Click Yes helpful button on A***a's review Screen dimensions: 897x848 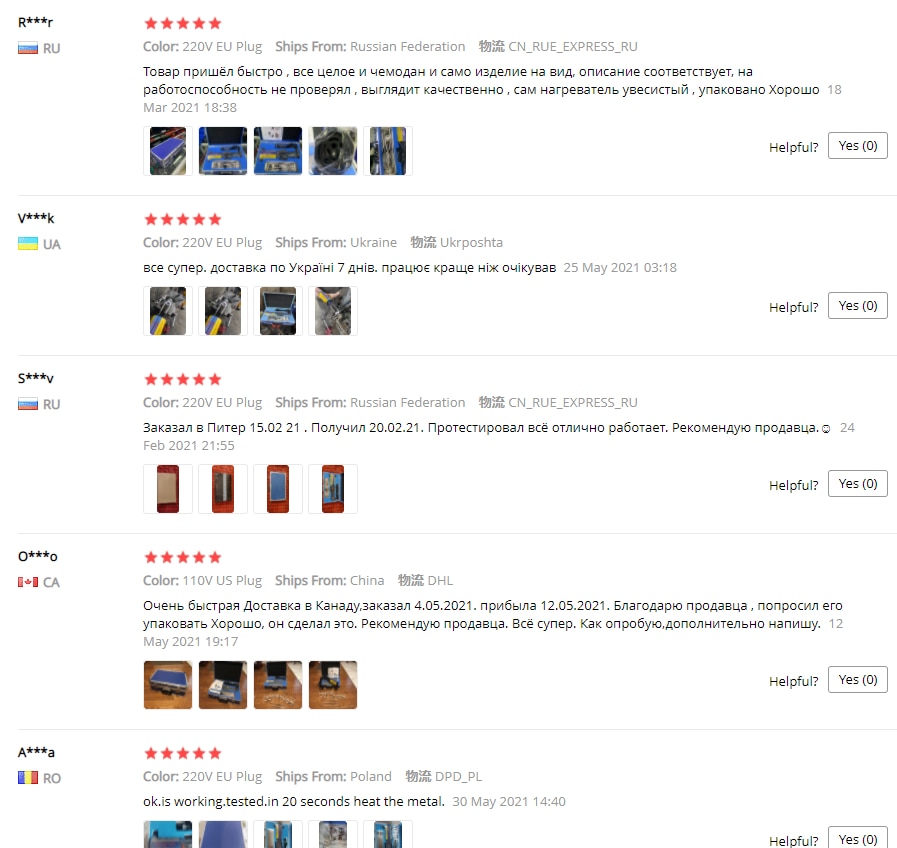(858, 837)
